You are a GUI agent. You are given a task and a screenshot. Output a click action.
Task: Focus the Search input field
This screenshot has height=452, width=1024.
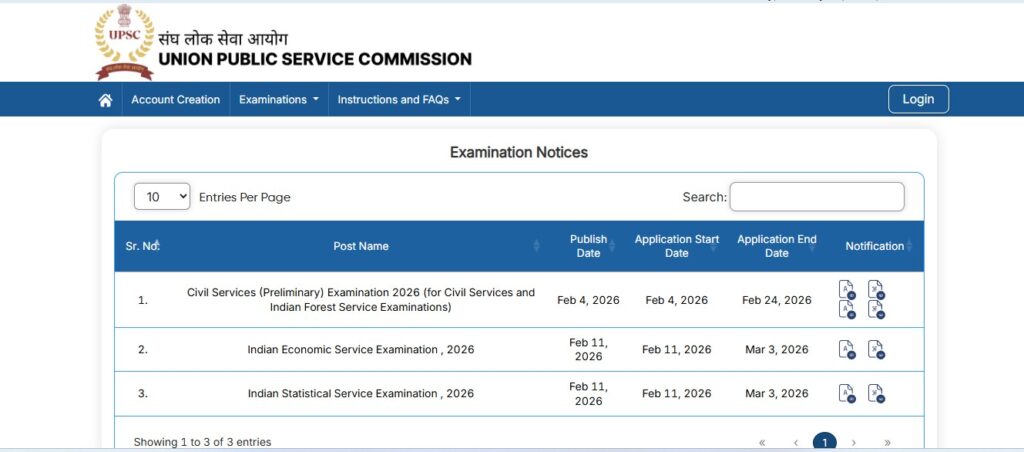click(x=816, y=197)
